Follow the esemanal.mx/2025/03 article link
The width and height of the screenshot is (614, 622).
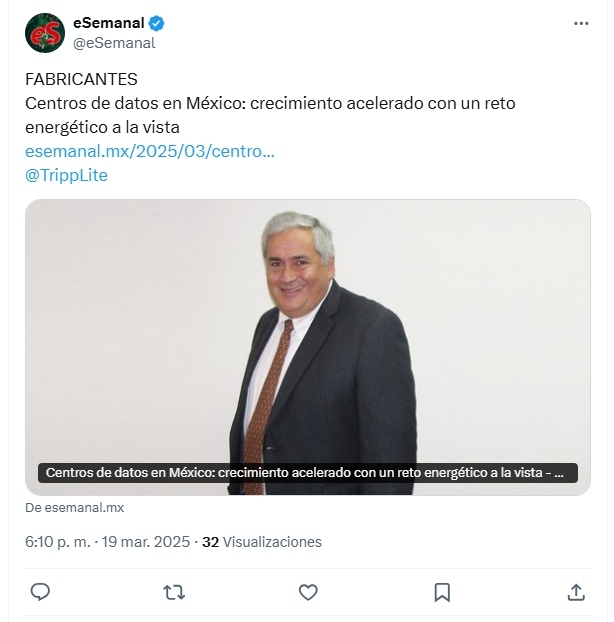coord(150,151)
